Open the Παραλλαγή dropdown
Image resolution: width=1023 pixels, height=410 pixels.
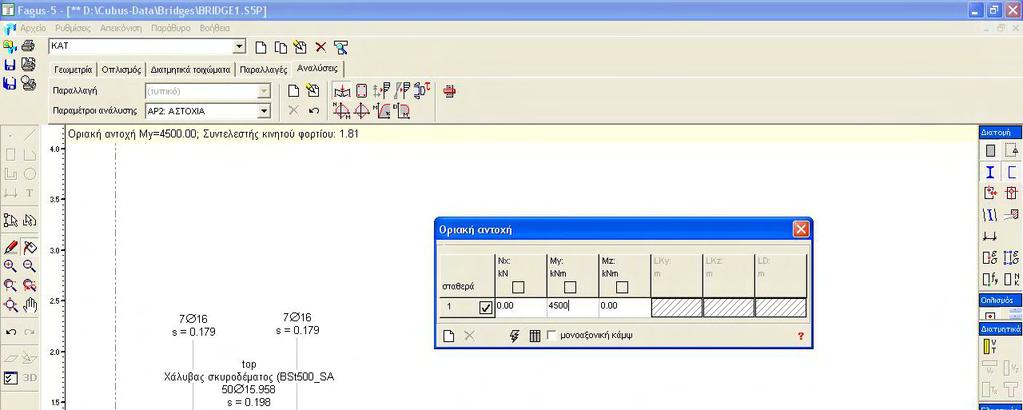click(264, 91)
